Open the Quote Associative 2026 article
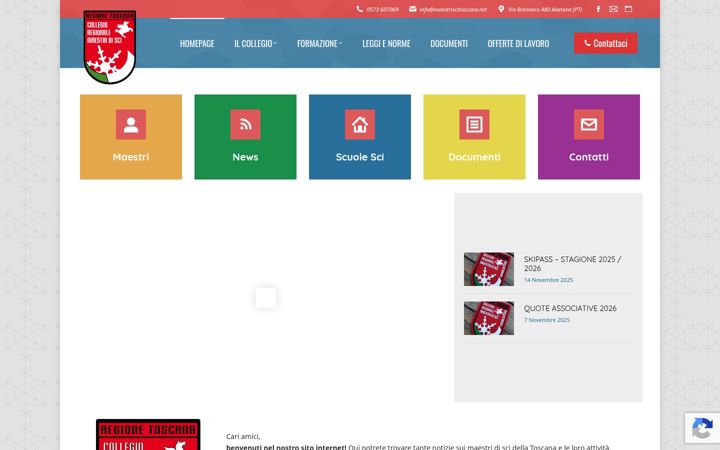720x450 pixels. [570, 309]
